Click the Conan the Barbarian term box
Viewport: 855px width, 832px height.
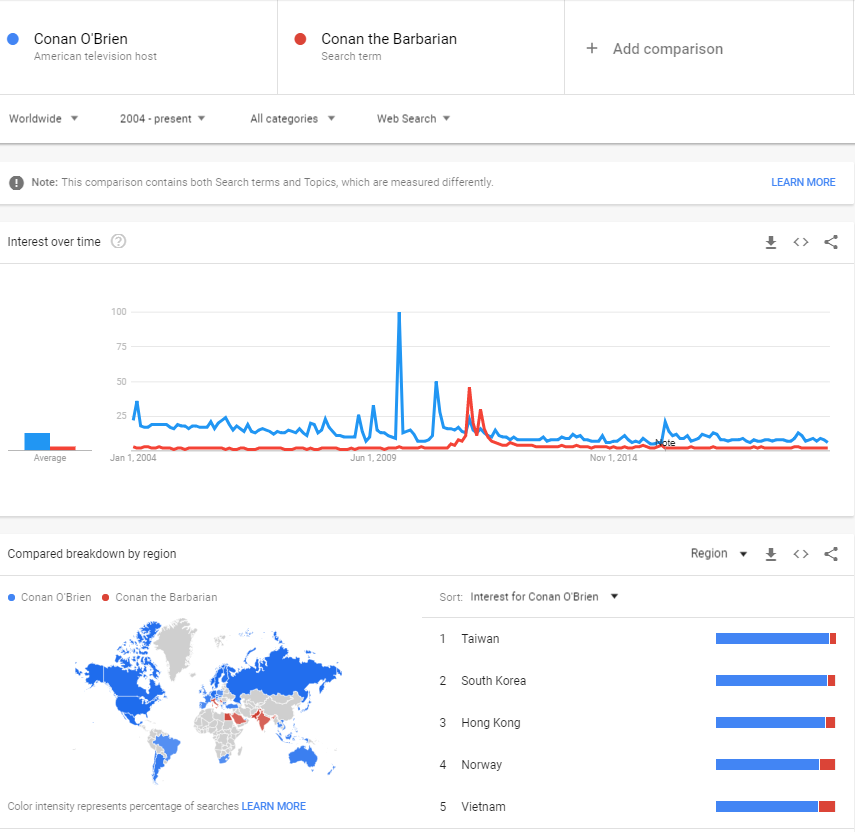[389, 39]
